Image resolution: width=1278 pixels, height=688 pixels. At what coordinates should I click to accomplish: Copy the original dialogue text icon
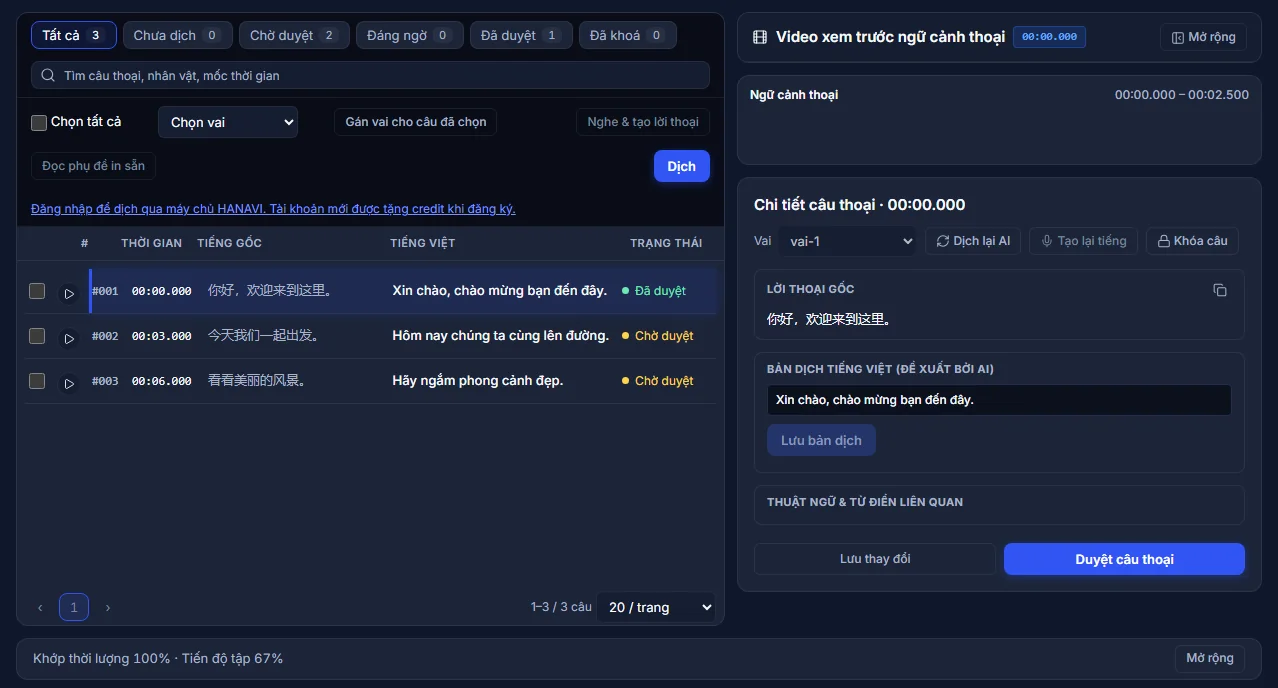[1220, 290]
